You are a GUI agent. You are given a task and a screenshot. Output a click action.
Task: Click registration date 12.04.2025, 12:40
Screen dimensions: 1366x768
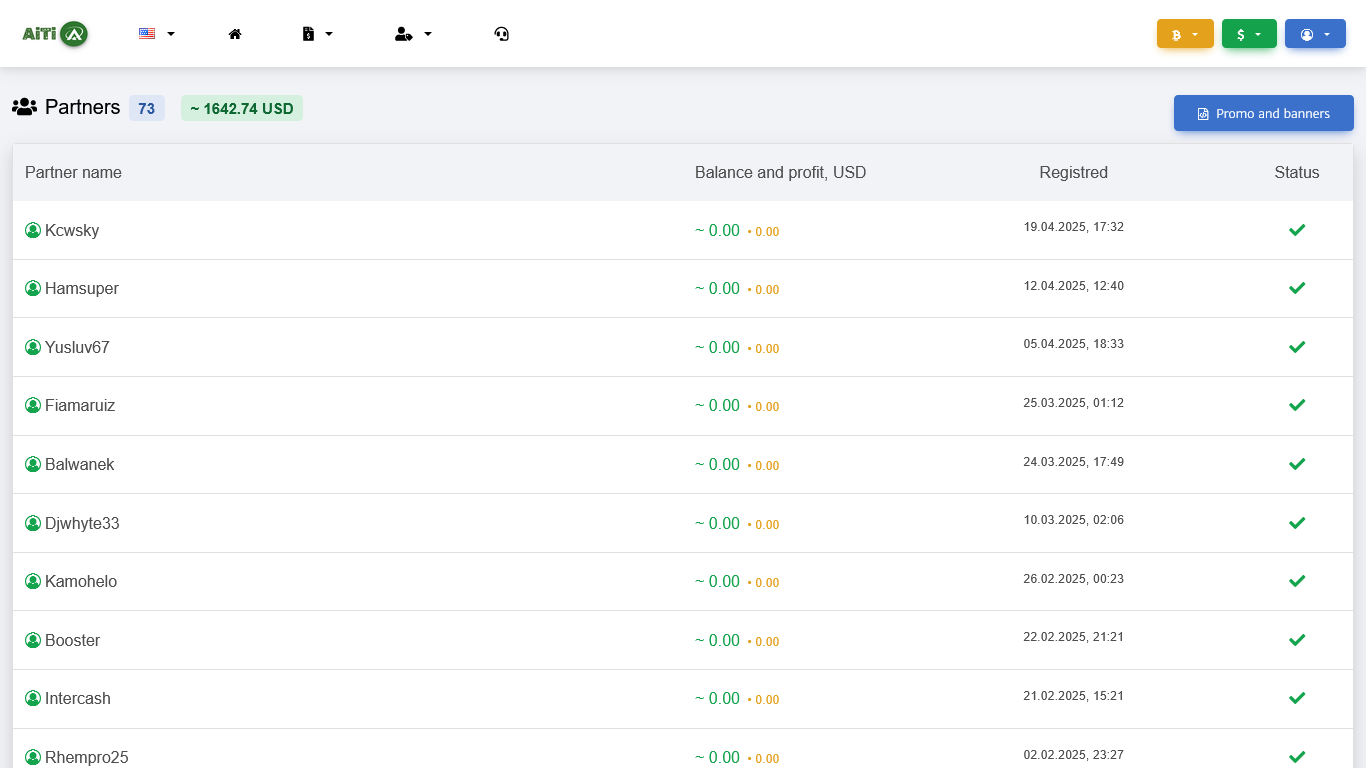(x=1074, y=286)
